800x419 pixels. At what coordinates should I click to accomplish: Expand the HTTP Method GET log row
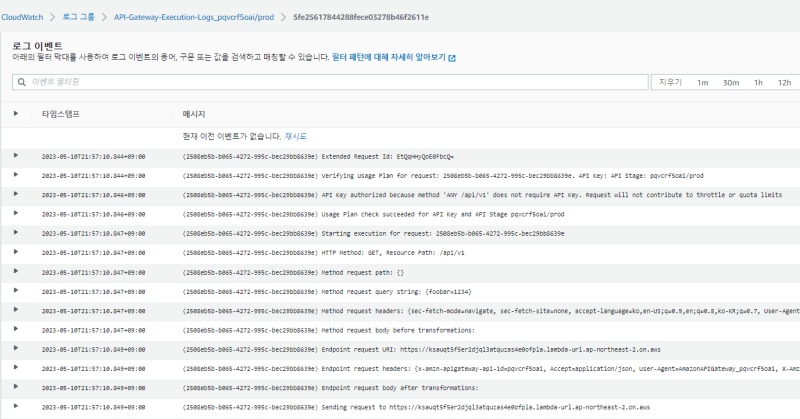click(x=15, y=252)
